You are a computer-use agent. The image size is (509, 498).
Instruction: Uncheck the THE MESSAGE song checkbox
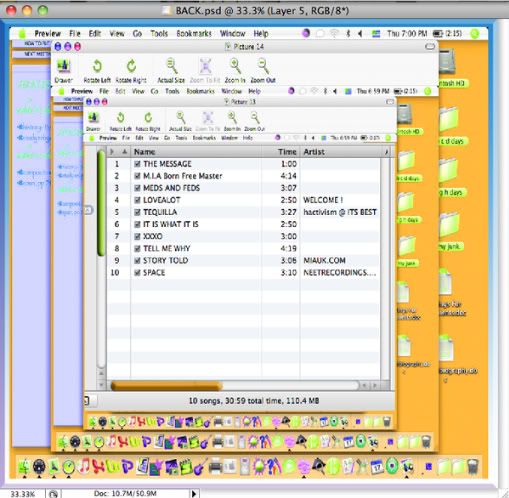tap(137, 164)
